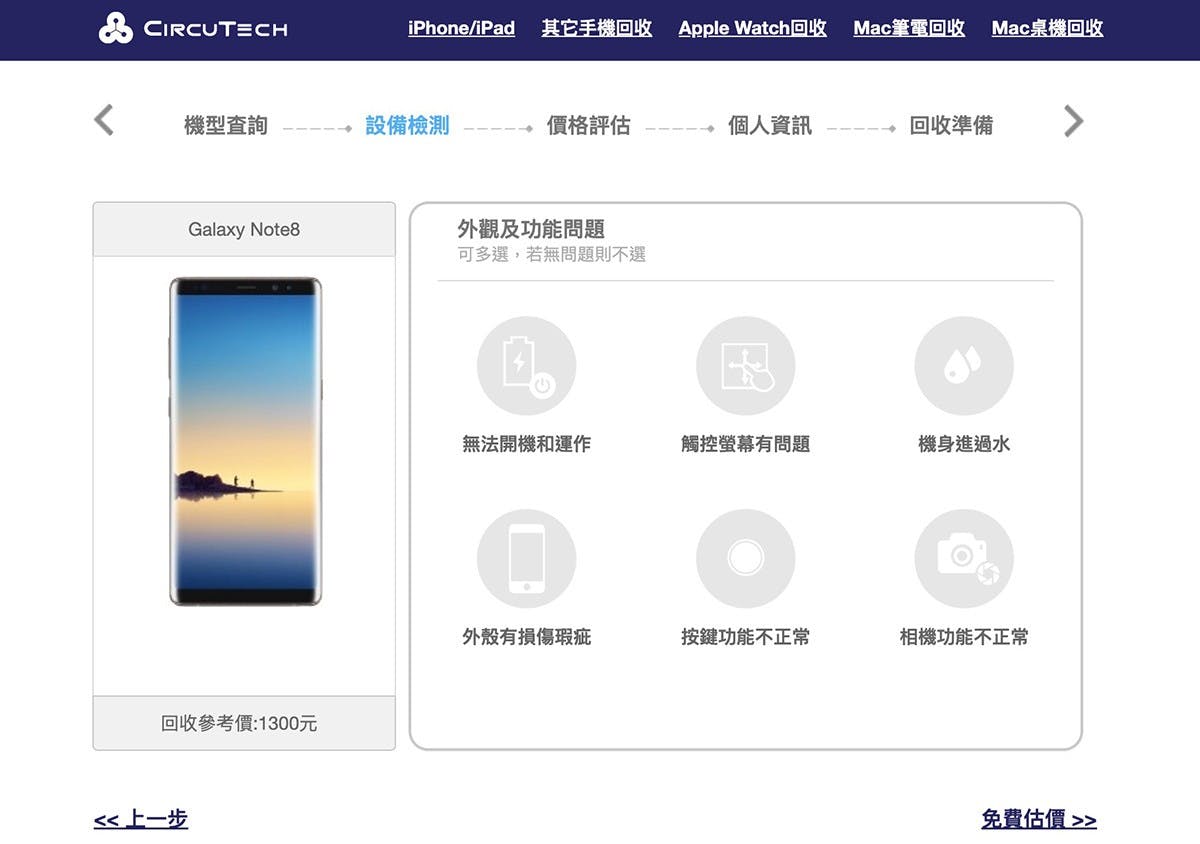The width and height of the screenshot is (1200, 844).
Task: Select the cannot power on battery icon
Action: [526, 366]
